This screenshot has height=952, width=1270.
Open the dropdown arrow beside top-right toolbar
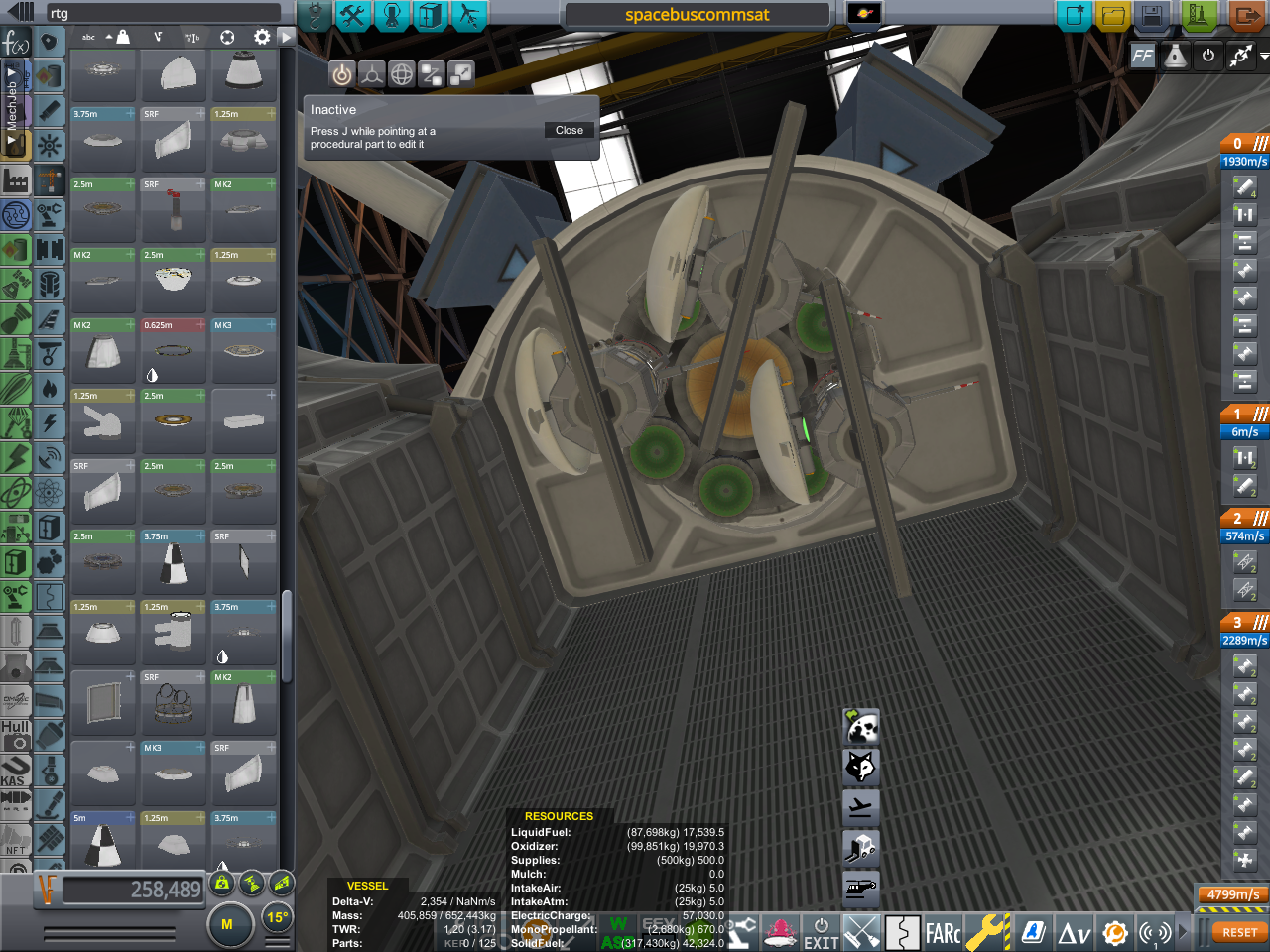pos(1264,57)
